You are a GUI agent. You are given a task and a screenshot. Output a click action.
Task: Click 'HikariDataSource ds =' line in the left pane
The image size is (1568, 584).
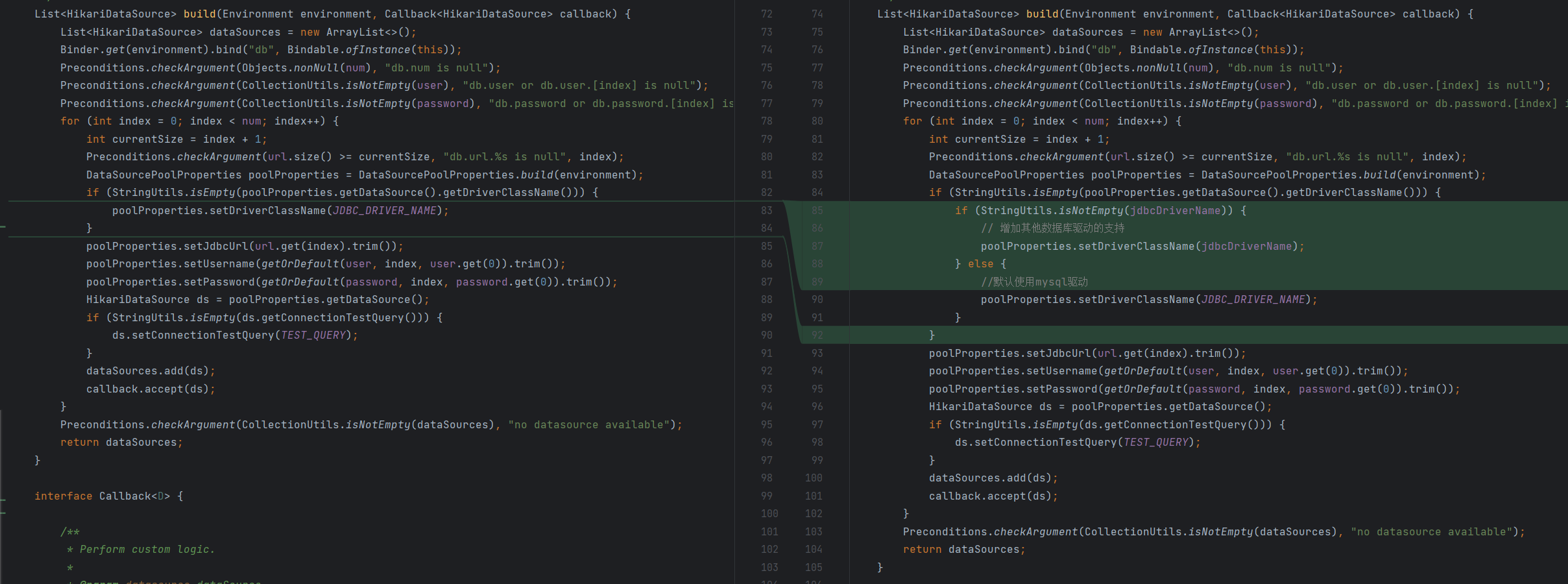pos(258,300)
